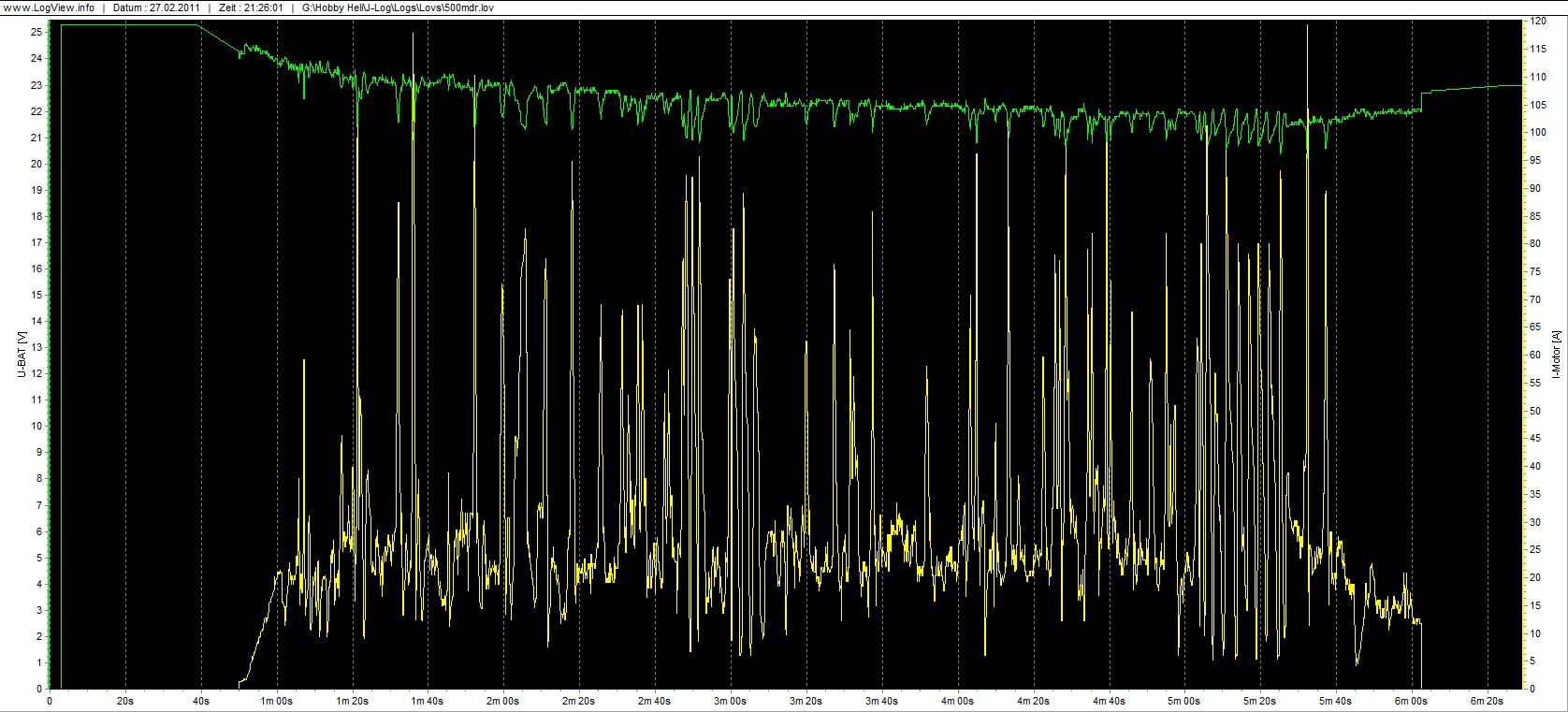Click the '4m 40s' time label
1568x712 pixels.
click(x=1109, y=701)
